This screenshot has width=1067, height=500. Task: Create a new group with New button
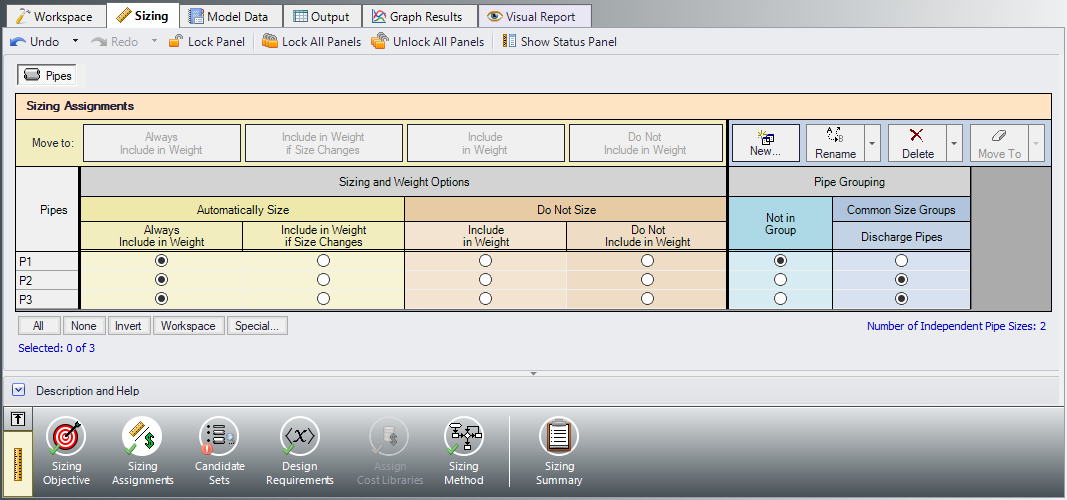click(x=765, y=143)
